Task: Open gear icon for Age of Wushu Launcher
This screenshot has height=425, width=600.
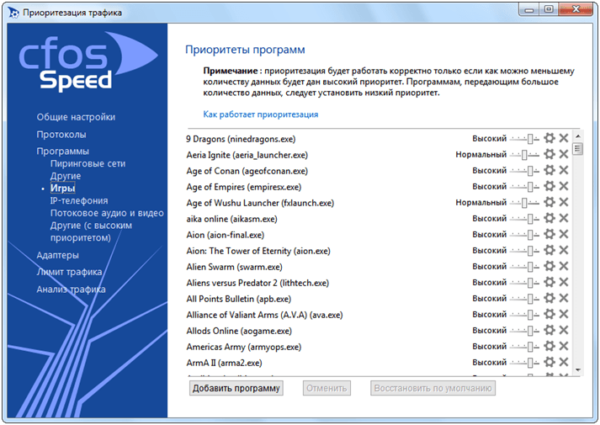Action: 549,202
